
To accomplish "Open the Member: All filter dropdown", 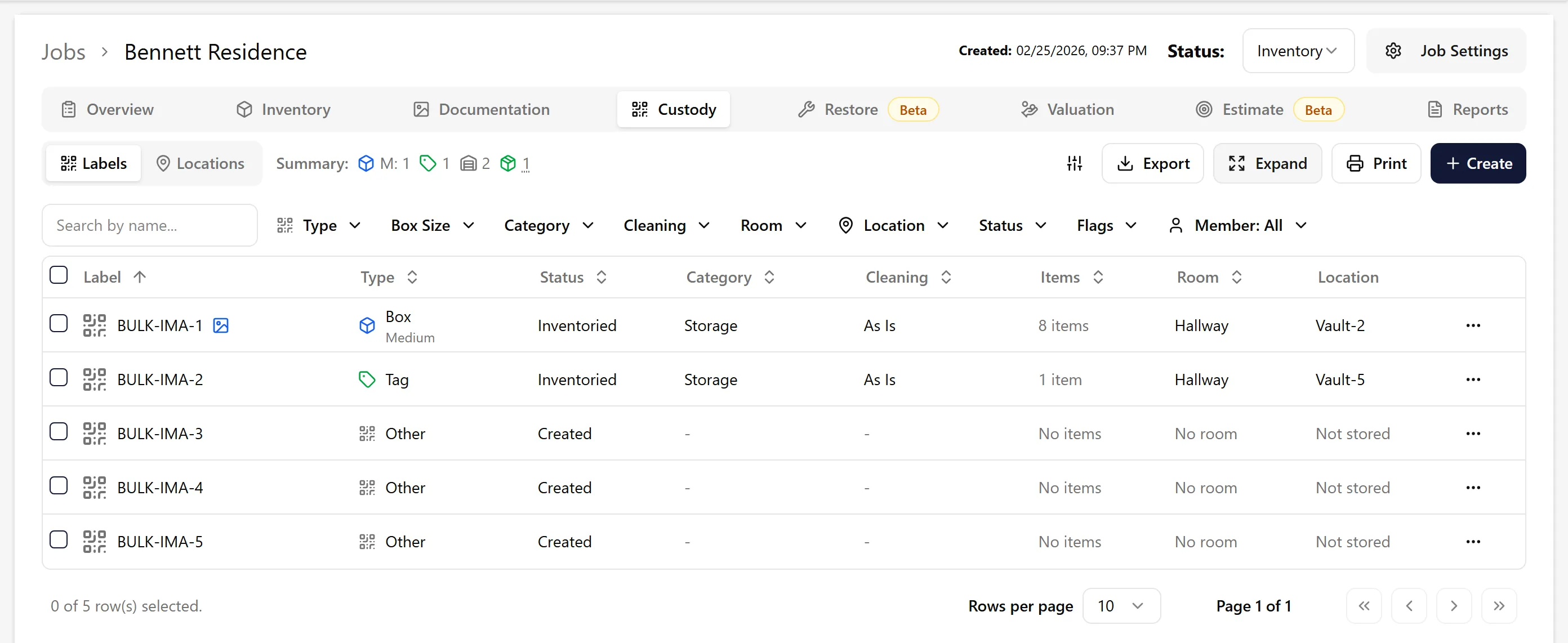I will pyautogui.click(x=1237, y=226).
